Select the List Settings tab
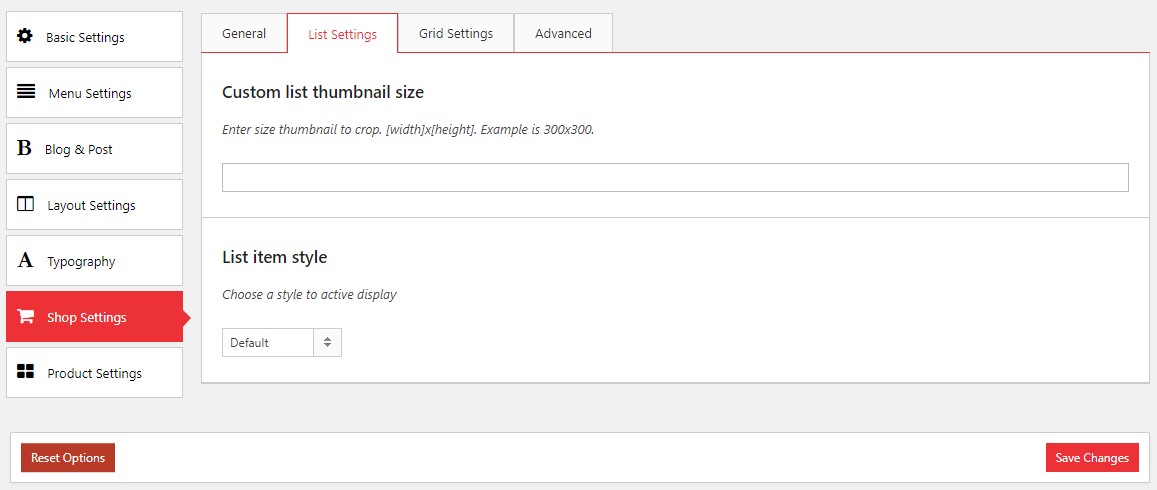 [342, 34]
